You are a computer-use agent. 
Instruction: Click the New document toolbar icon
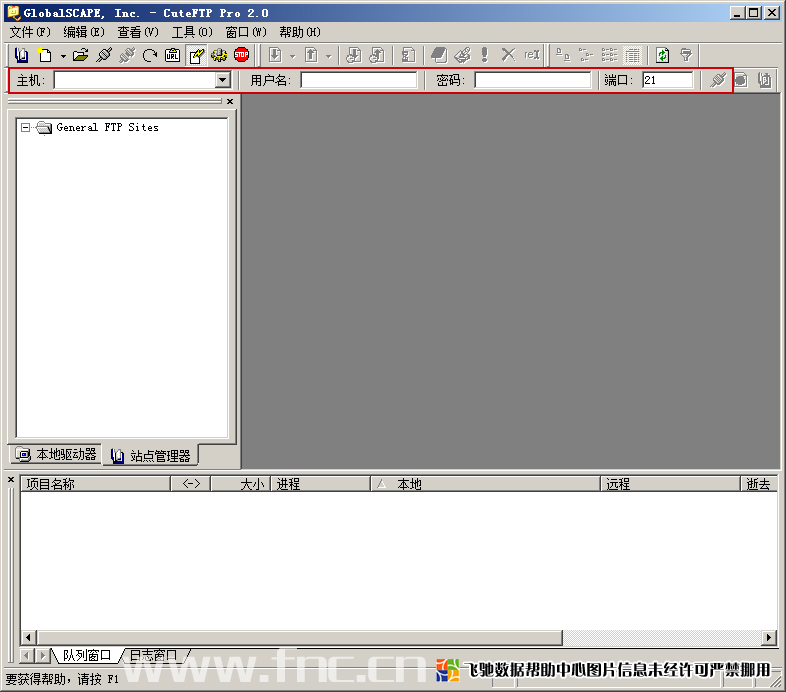pos(45,55)
